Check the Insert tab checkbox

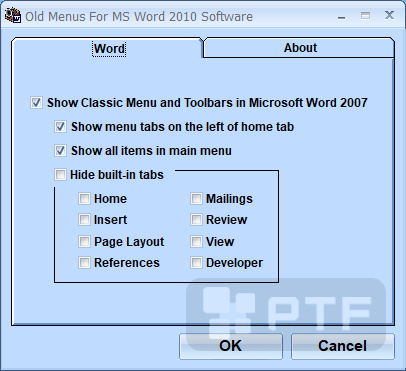pos(84,220)
